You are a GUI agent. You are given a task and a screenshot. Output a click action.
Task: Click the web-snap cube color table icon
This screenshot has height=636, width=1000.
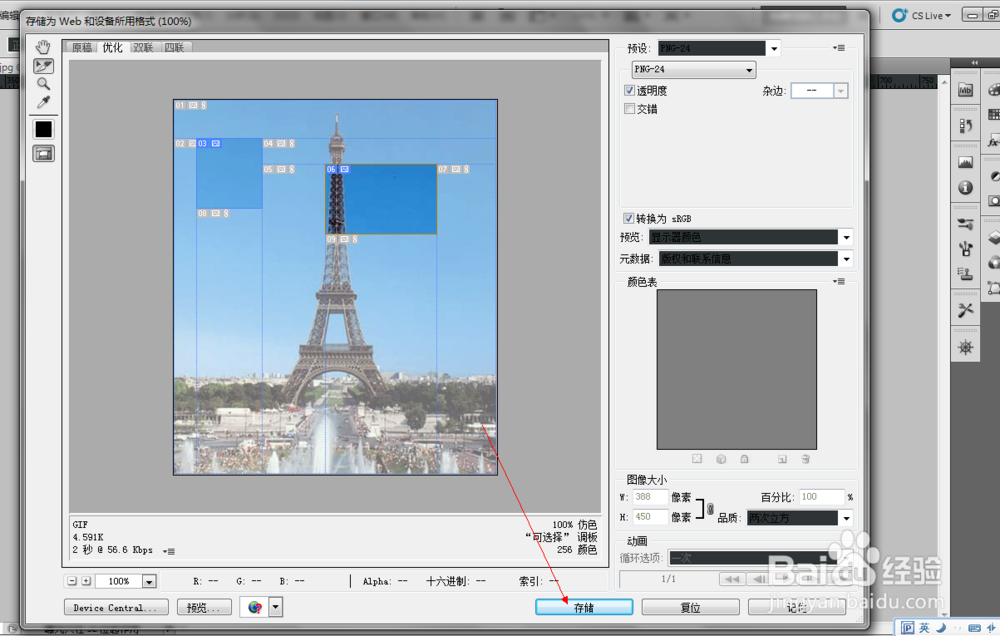pos(721,459)
